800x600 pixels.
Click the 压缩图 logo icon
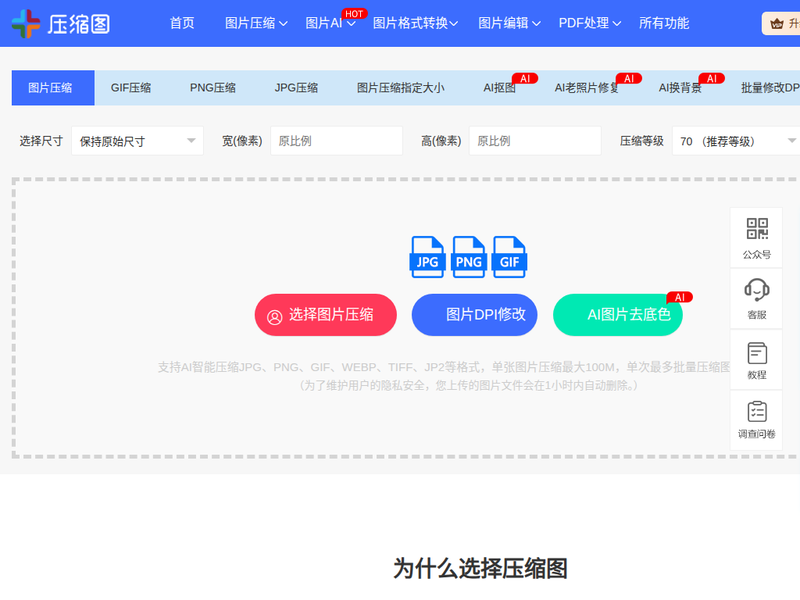coord(26,23)
